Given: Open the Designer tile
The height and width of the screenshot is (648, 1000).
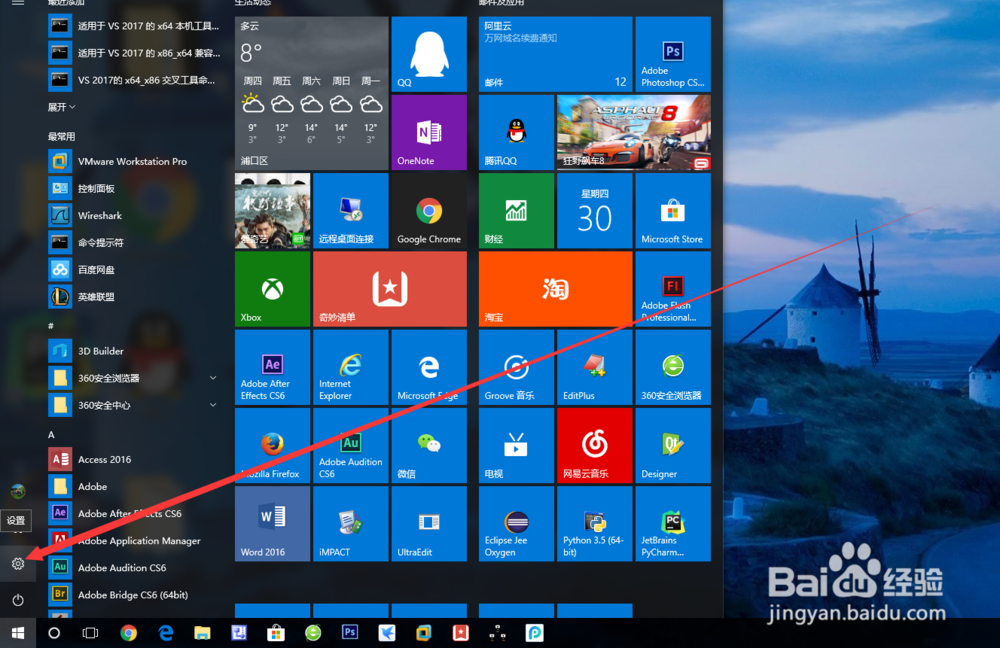Looking at the screenshot, I should pyautogui.click(x=673, y=446).
